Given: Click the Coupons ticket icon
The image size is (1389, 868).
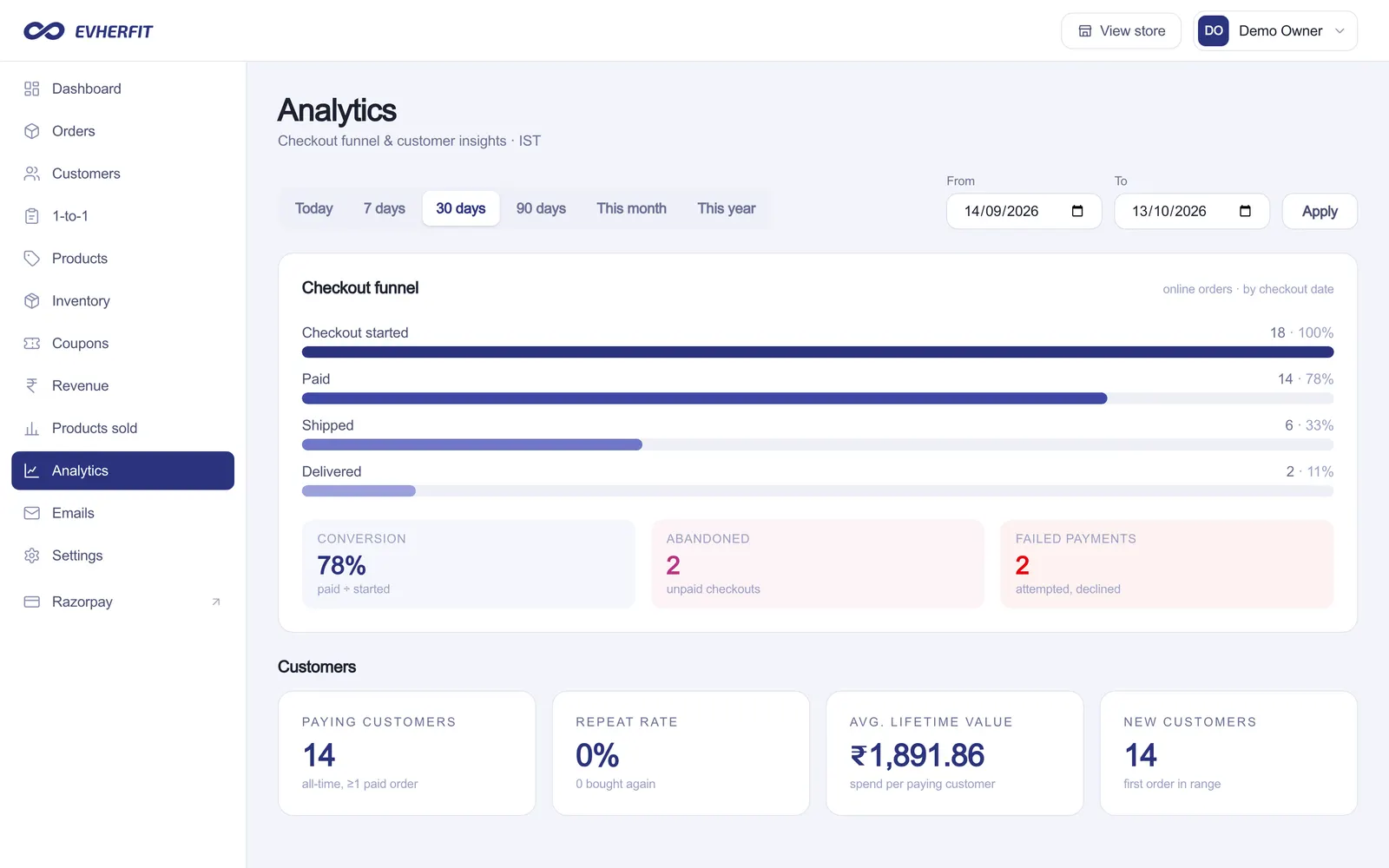Looking at the screenshot, I should pos(32,344).
